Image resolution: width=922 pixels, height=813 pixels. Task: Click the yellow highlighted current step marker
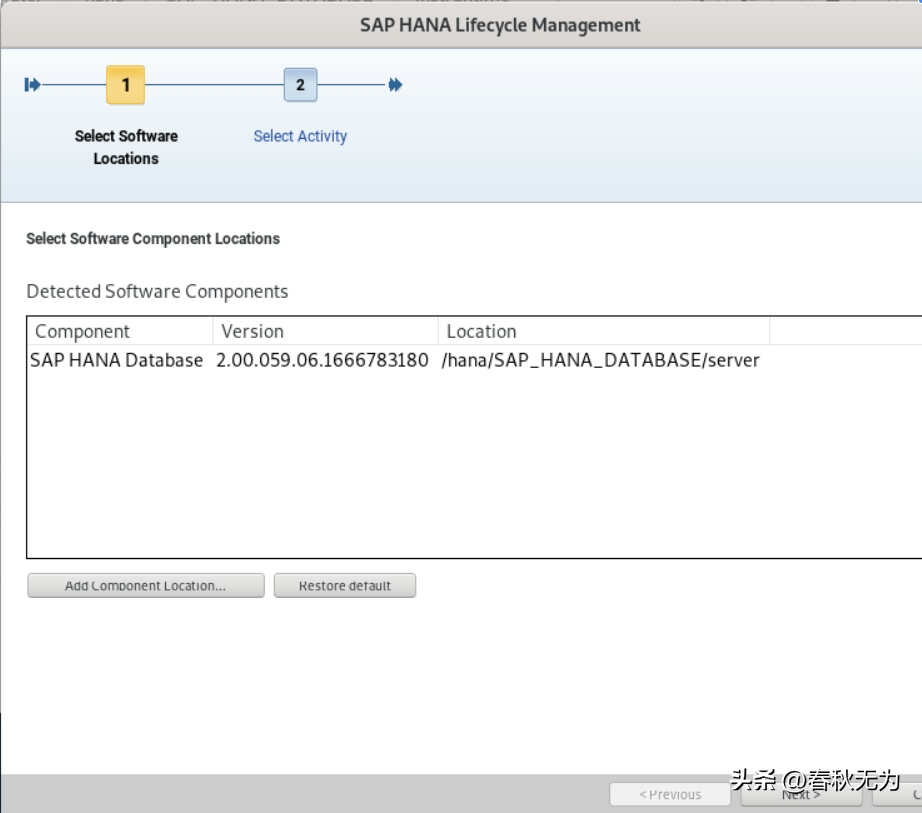coord(125,85)
